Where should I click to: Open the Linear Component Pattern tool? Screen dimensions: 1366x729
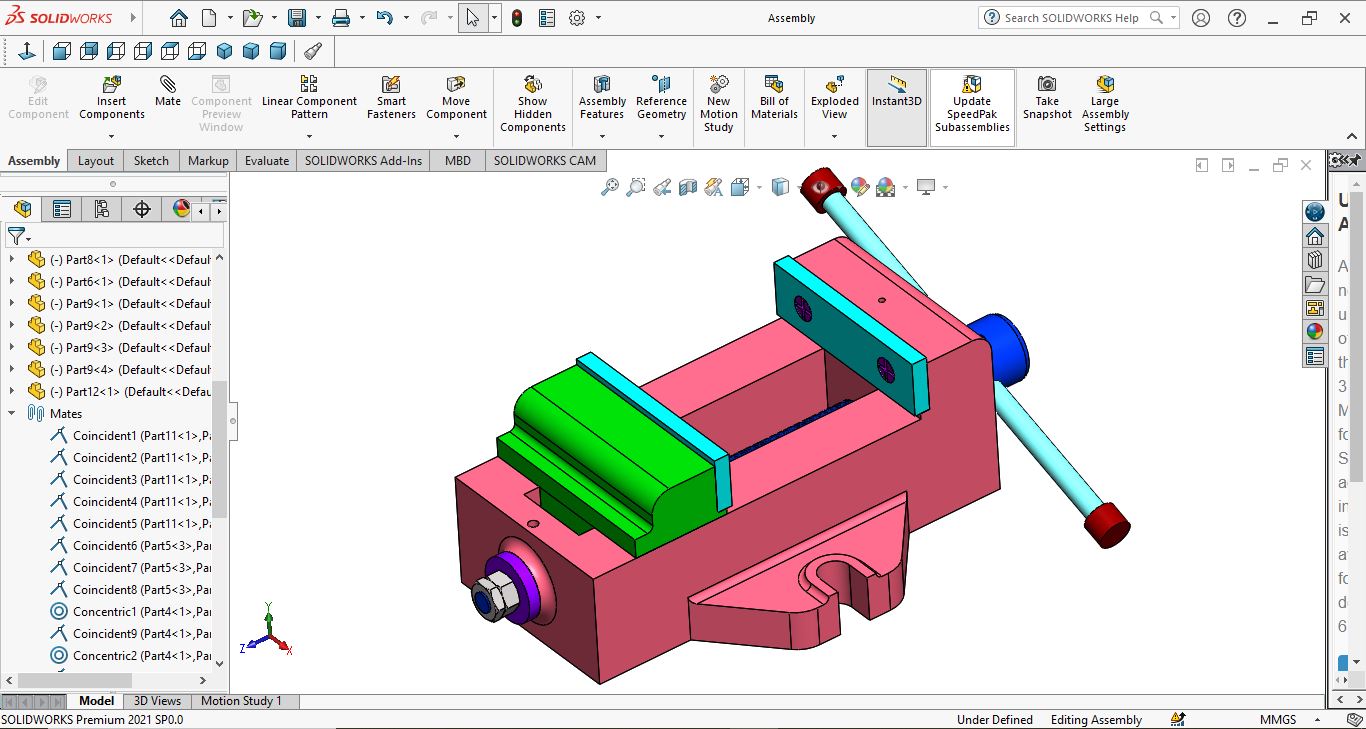309,98
